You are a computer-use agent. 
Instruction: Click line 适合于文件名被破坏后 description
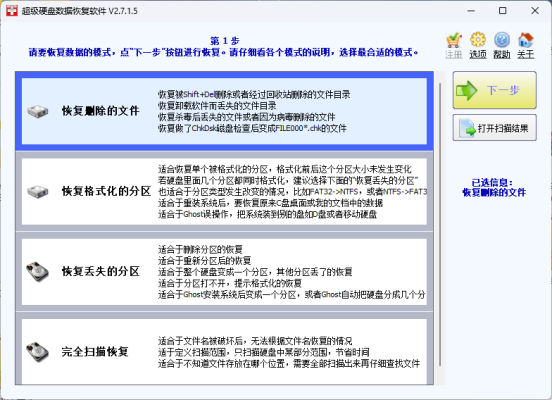(x=255, y=341)
